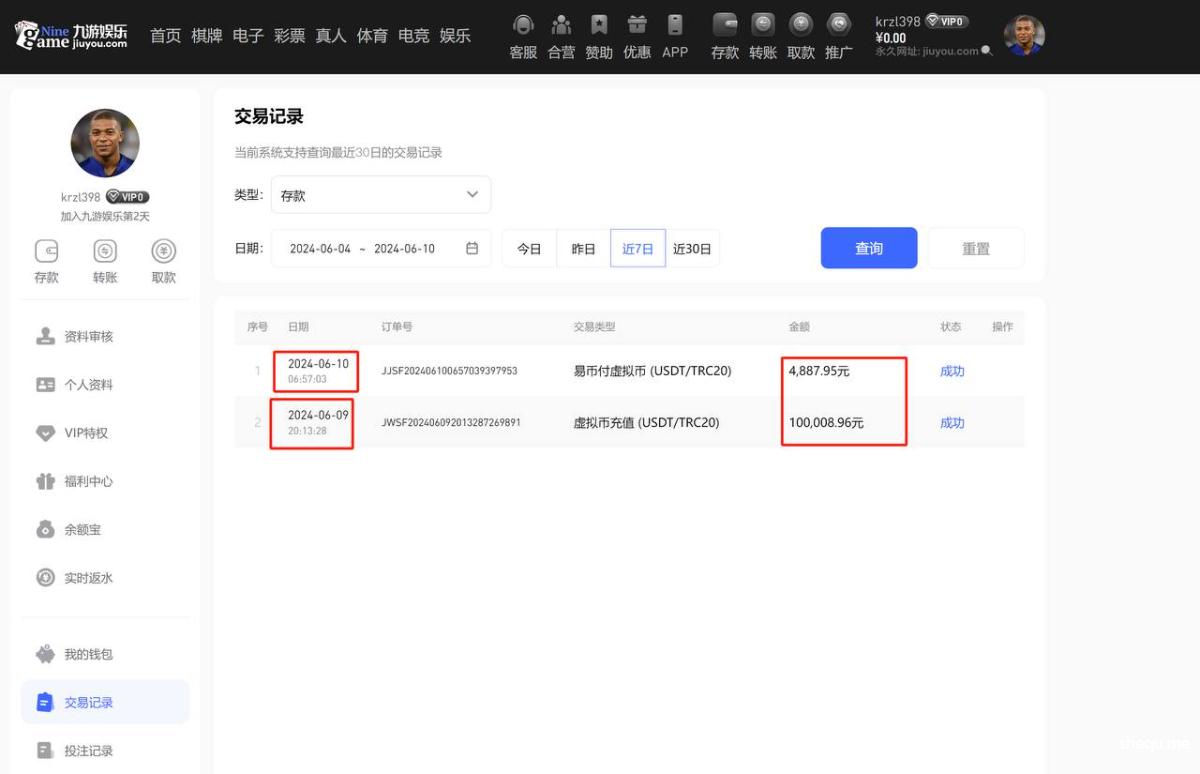Screen dimensions: 1200x774
Task: Go to 棋牌 in navigation bar
Action: (207, 36)
